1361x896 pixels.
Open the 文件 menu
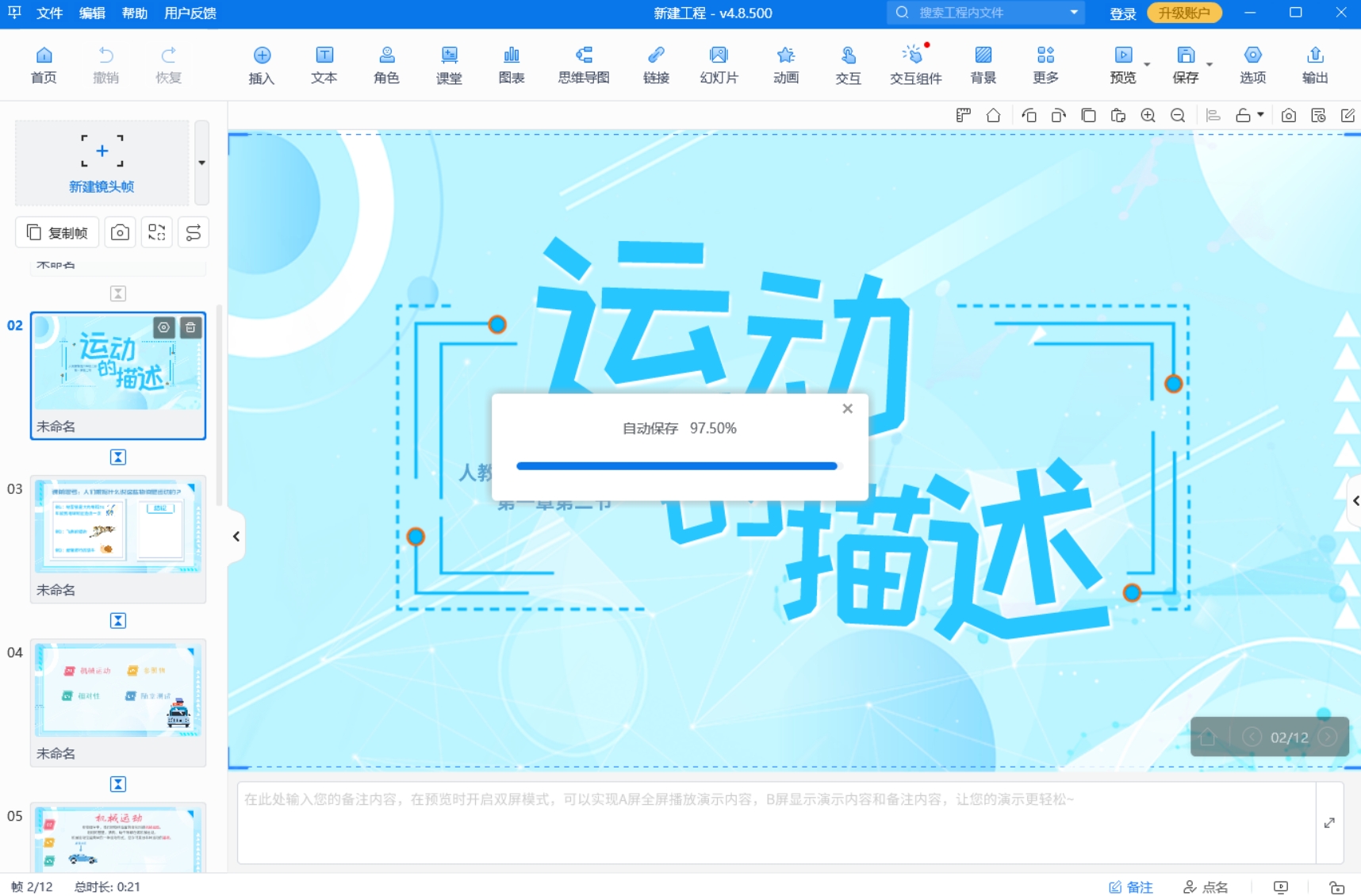[49, 13]
